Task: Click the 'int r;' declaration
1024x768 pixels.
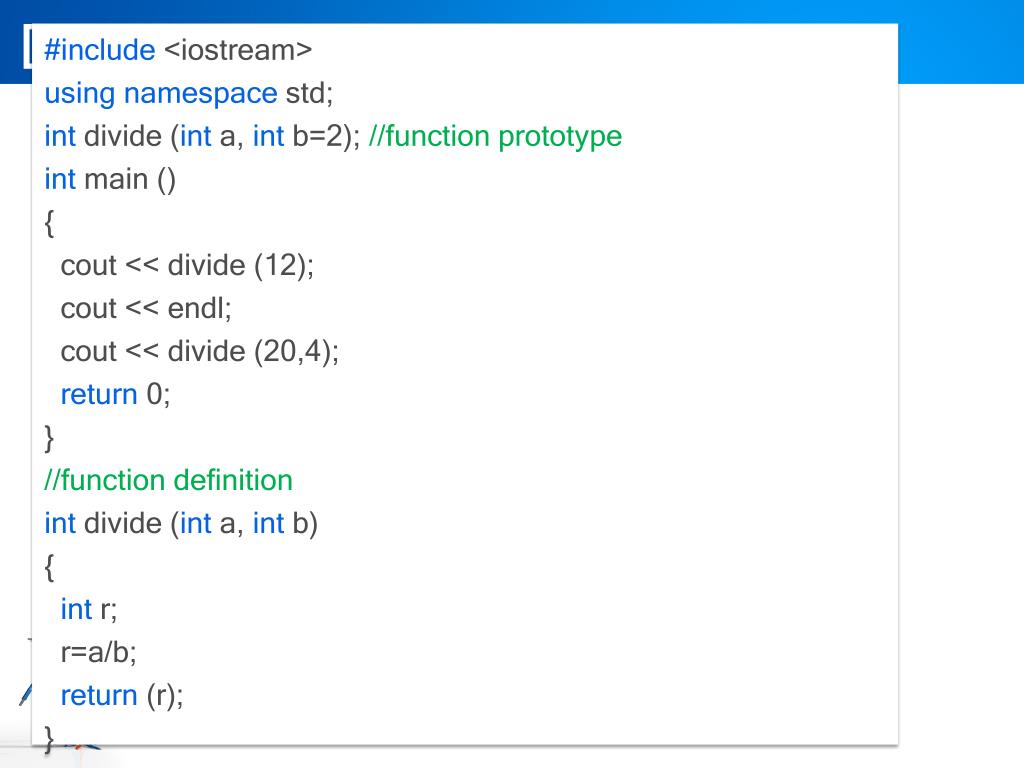Action: pyautogui.click(x=88, y=609)
